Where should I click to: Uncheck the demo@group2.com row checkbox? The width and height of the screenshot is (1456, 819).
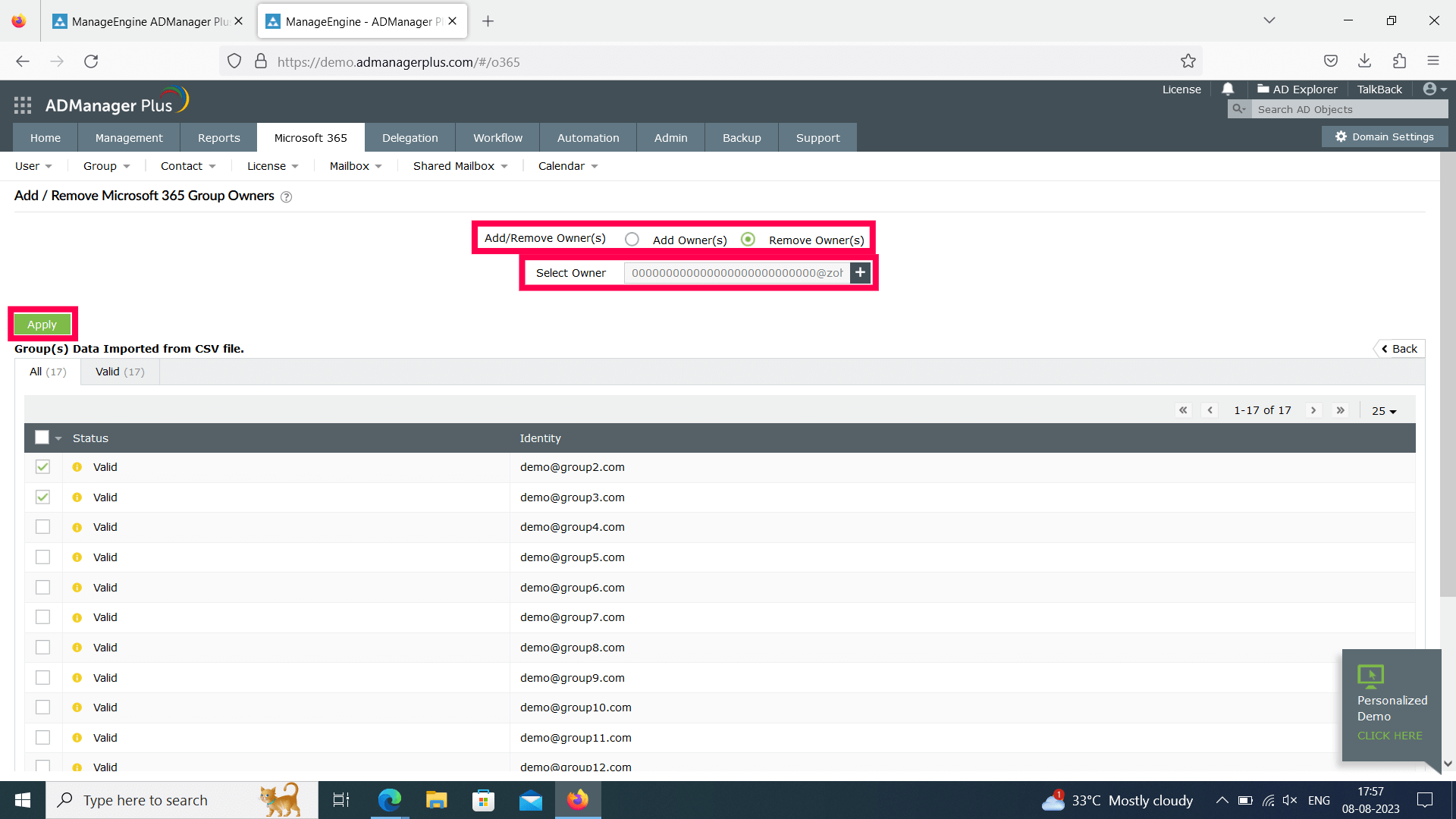[42, 467]
